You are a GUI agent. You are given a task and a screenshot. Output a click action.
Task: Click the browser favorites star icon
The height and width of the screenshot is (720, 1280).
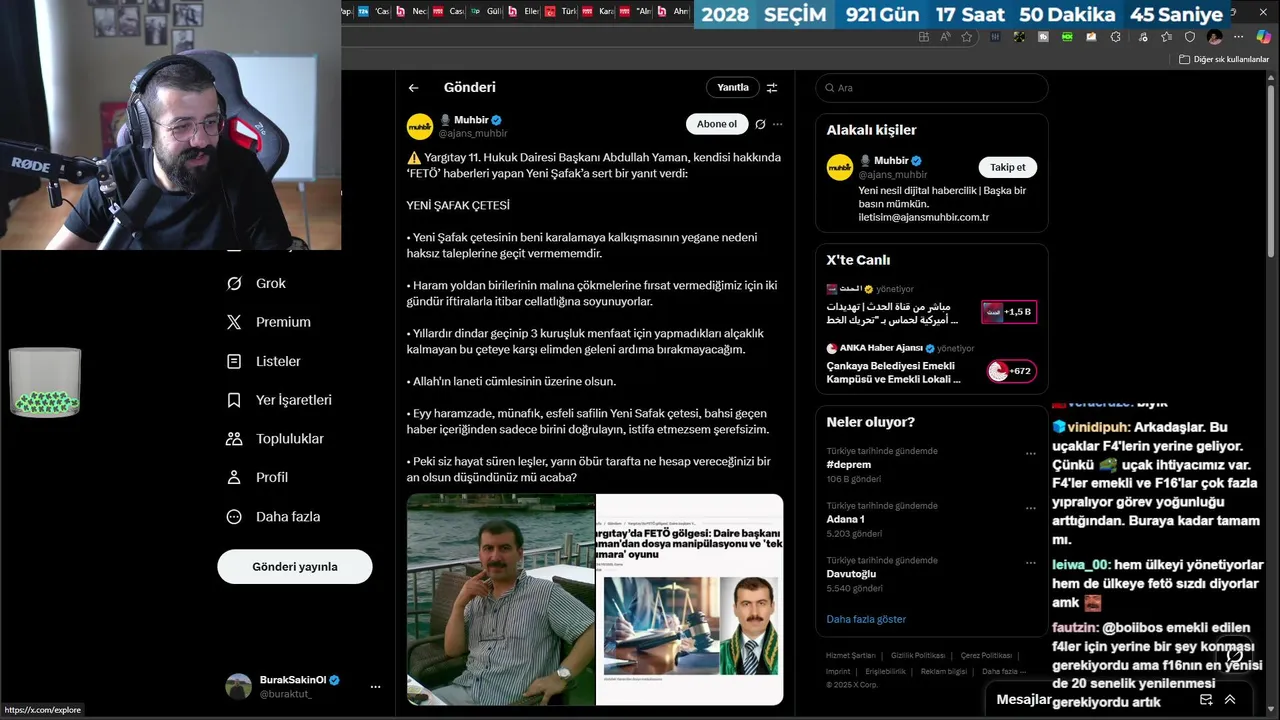point(966,37)
